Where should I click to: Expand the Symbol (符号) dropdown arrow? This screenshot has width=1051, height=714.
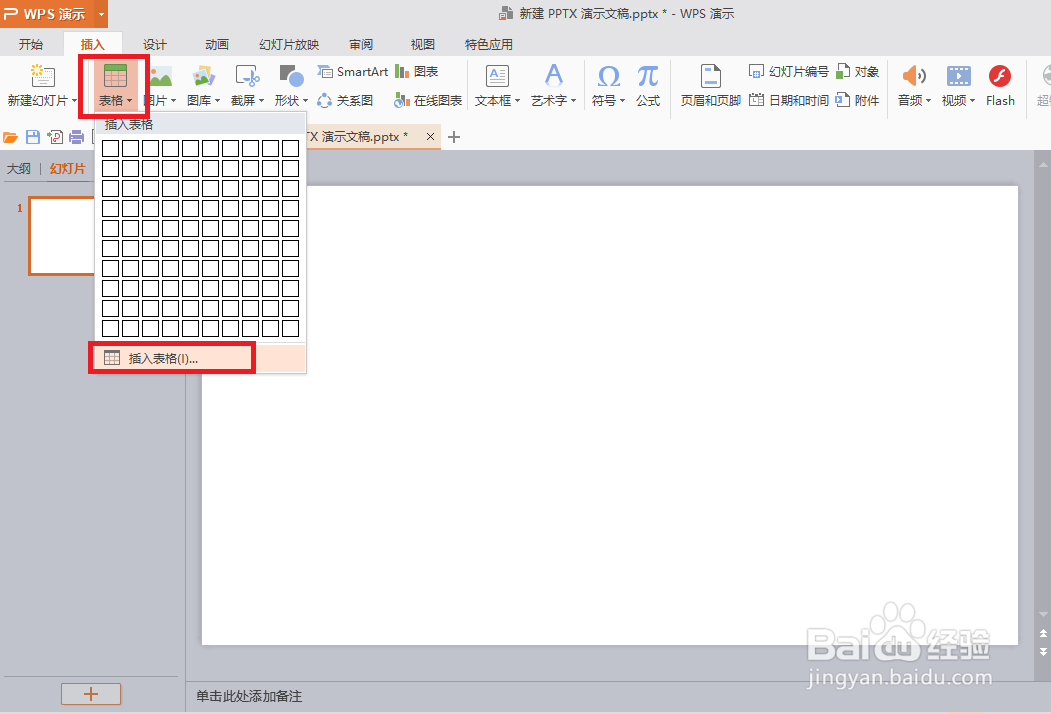click(x=622, y=101)
